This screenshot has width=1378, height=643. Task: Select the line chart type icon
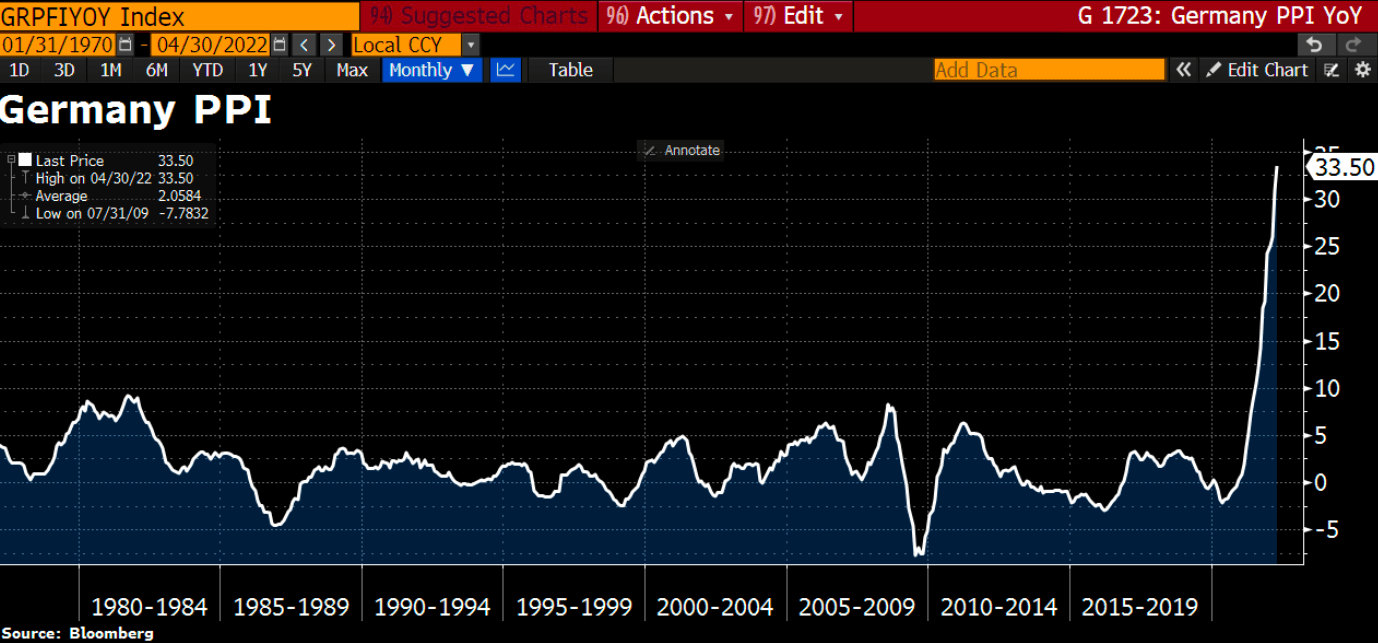505,70
